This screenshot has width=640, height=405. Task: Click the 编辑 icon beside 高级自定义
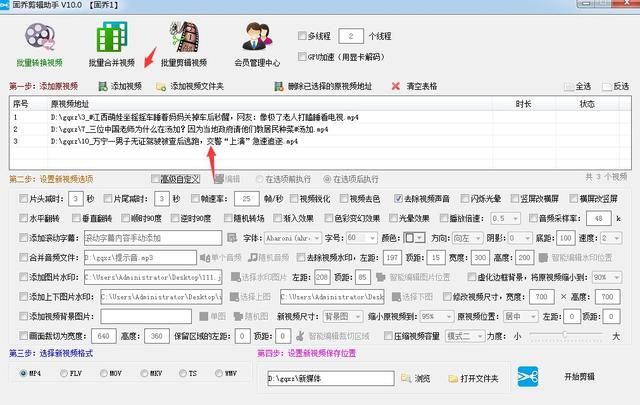pyautogui.click(x=219, y=179)
